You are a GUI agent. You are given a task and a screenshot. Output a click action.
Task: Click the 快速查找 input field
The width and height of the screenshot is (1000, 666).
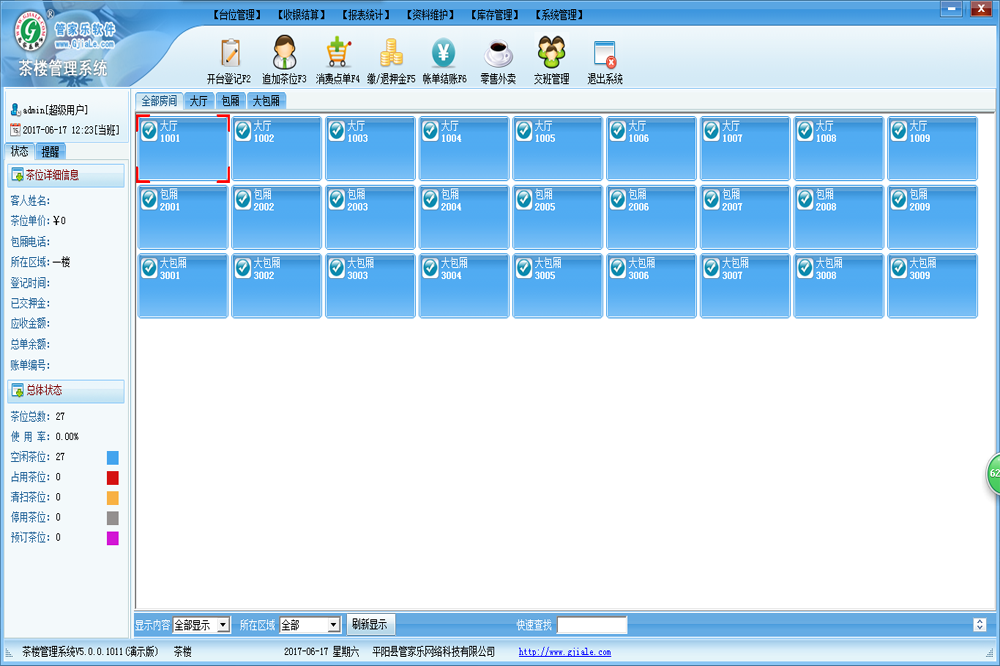tap(592, 625)
